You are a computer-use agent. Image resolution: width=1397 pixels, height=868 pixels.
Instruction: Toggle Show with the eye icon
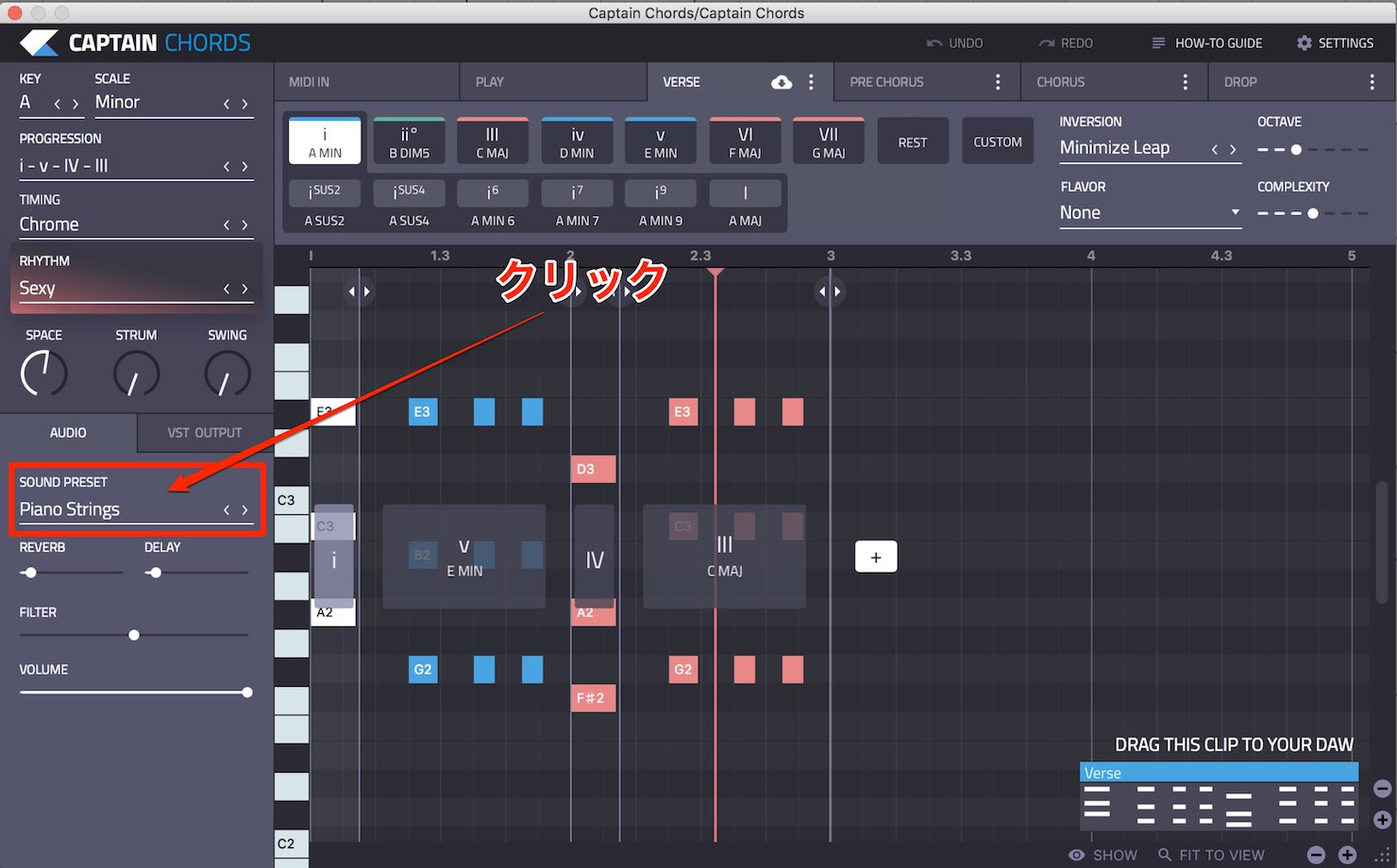pyautogui.click(x=1076, y=855)
